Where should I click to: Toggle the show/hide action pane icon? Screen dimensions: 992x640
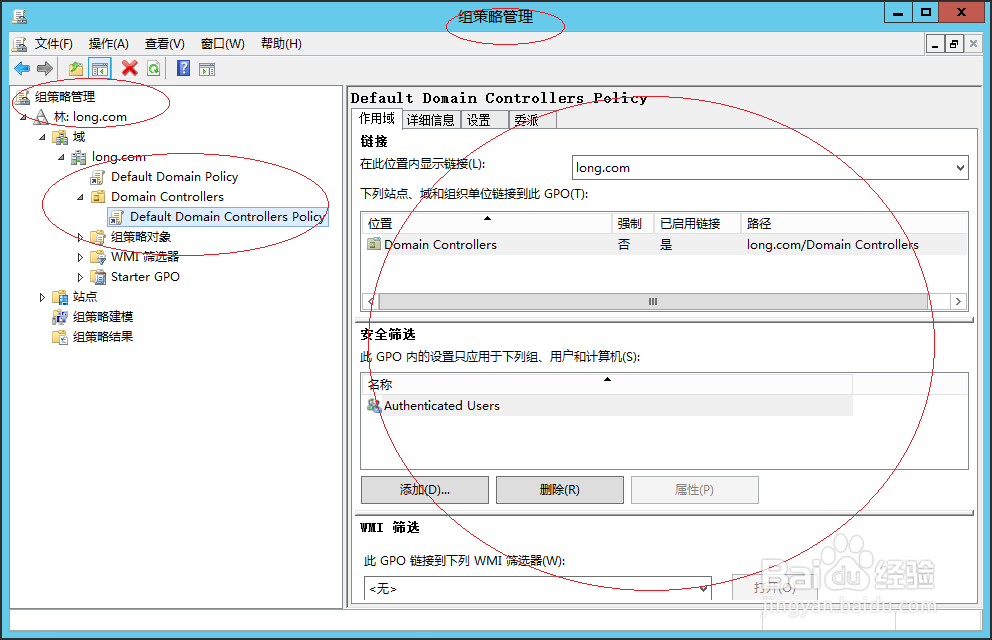[207, 69]
